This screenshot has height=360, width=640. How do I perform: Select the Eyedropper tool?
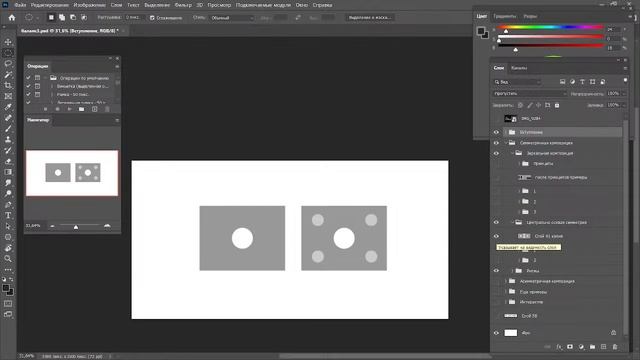point(8,107)
